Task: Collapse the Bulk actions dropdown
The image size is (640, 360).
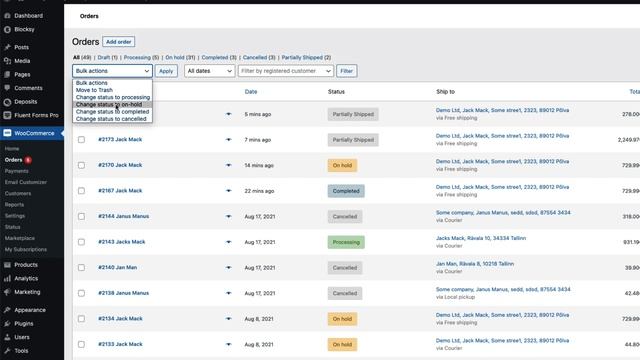Action: [112, 71]
